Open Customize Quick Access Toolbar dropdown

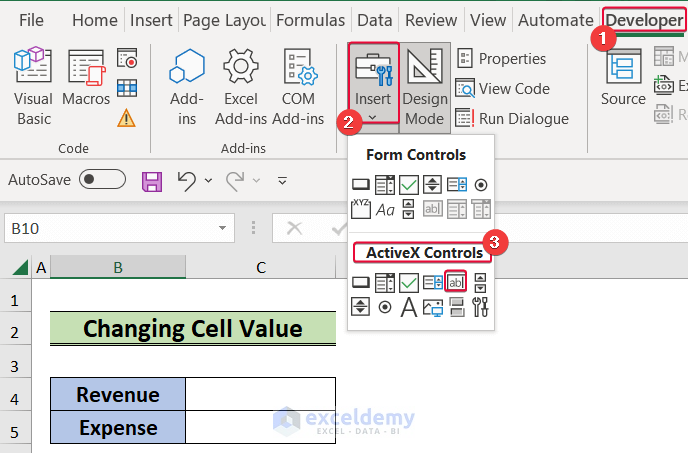282,180
